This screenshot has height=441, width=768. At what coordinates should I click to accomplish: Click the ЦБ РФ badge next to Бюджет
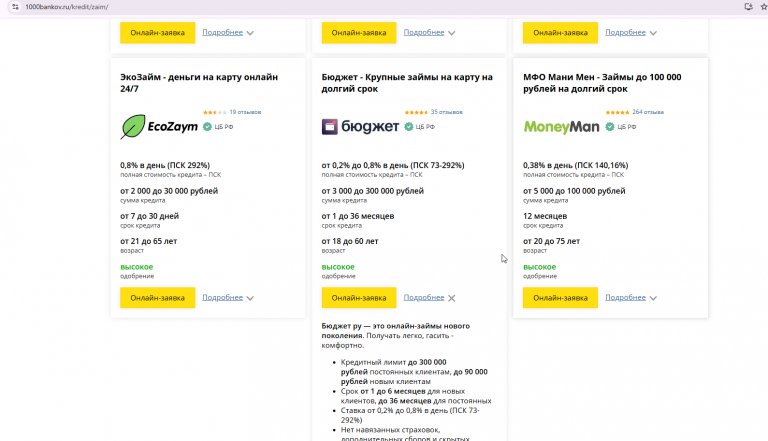tap(420, 127)
